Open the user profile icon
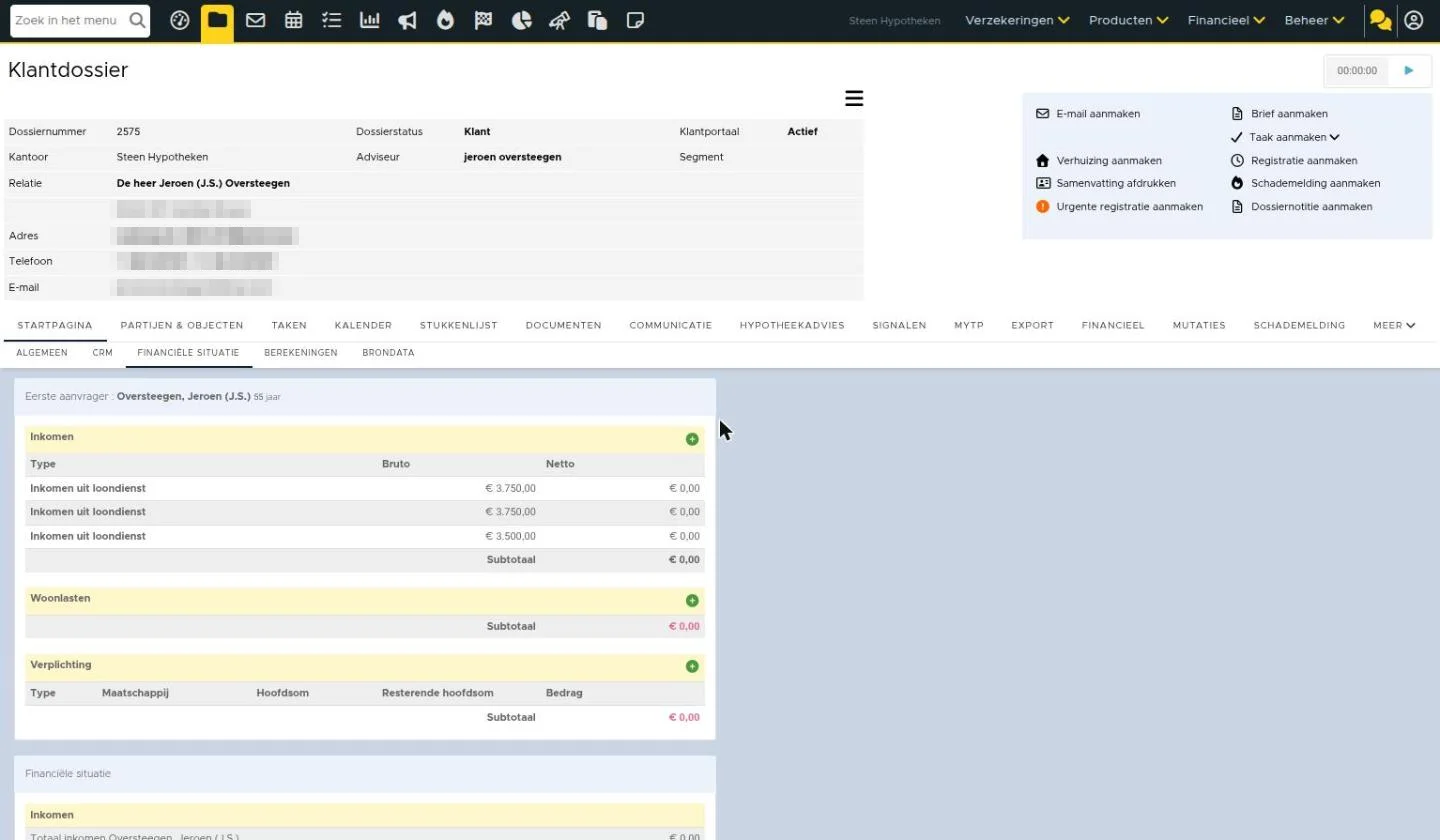 [1414, 20]
